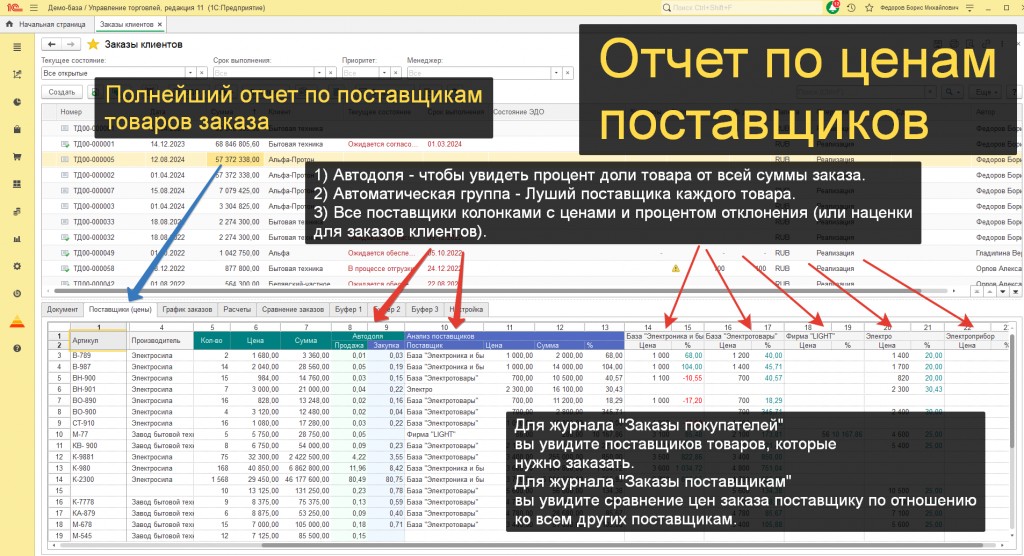Open sections menu icon in sidebar
Screen dimensions: 1024x556
(17, 47)
